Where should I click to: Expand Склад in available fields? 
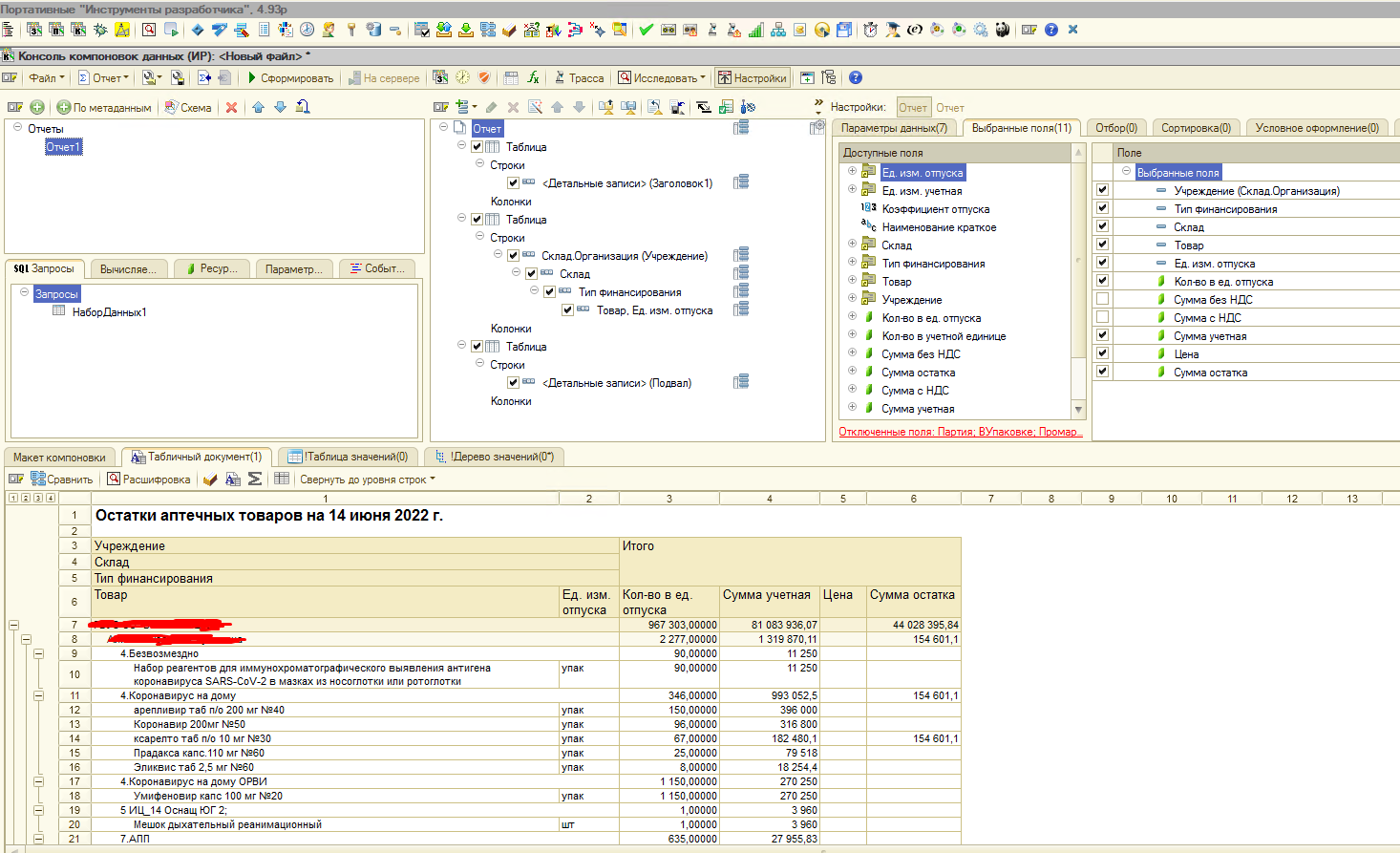tap(852, 245)
